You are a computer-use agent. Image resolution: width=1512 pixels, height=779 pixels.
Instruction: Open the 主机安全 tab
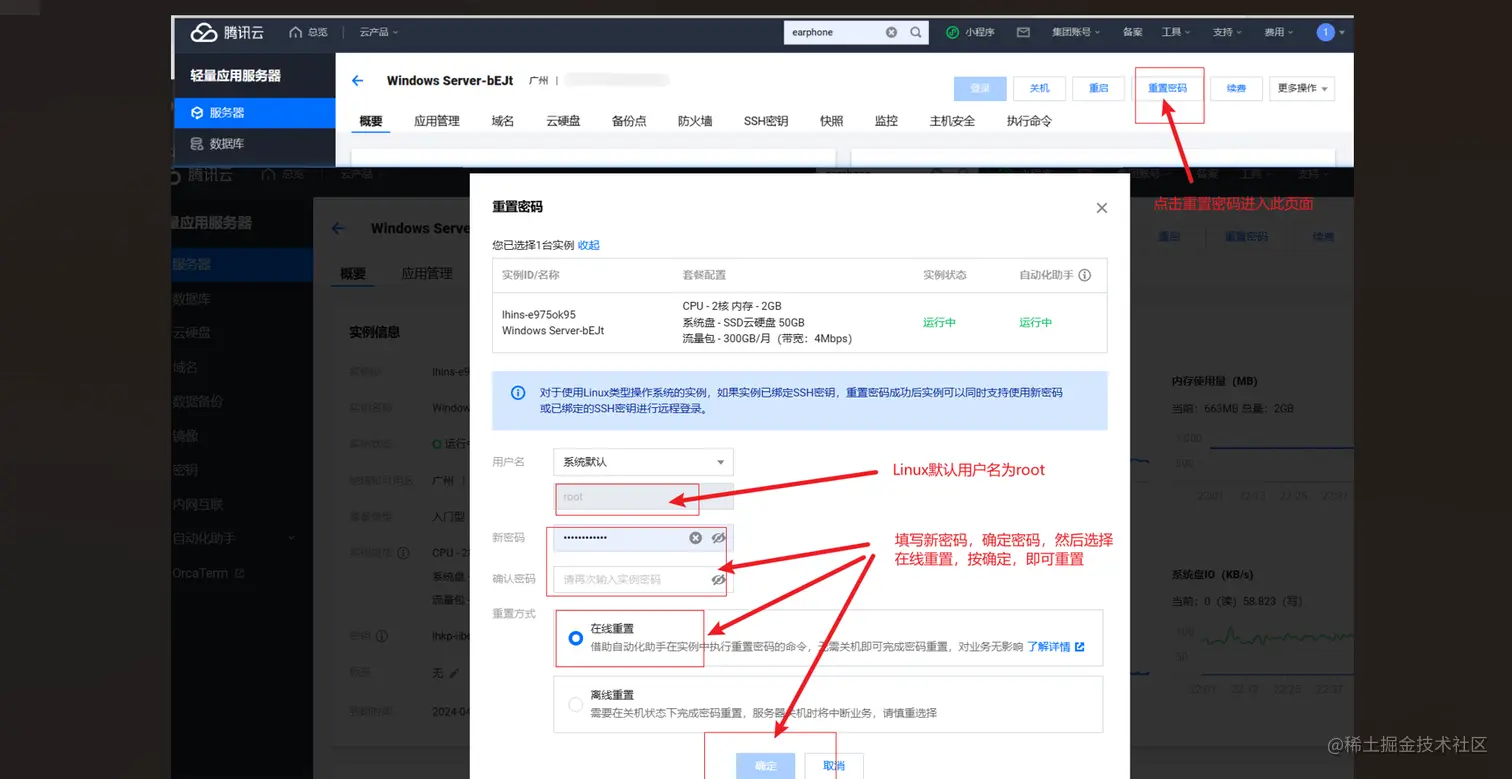pyautogui.click(x=952, y=121)
